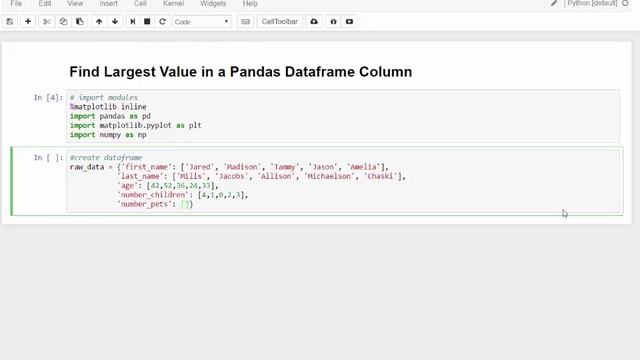Open the Help menu
Viewport: 640px width, 360px height.
(250, 4)
